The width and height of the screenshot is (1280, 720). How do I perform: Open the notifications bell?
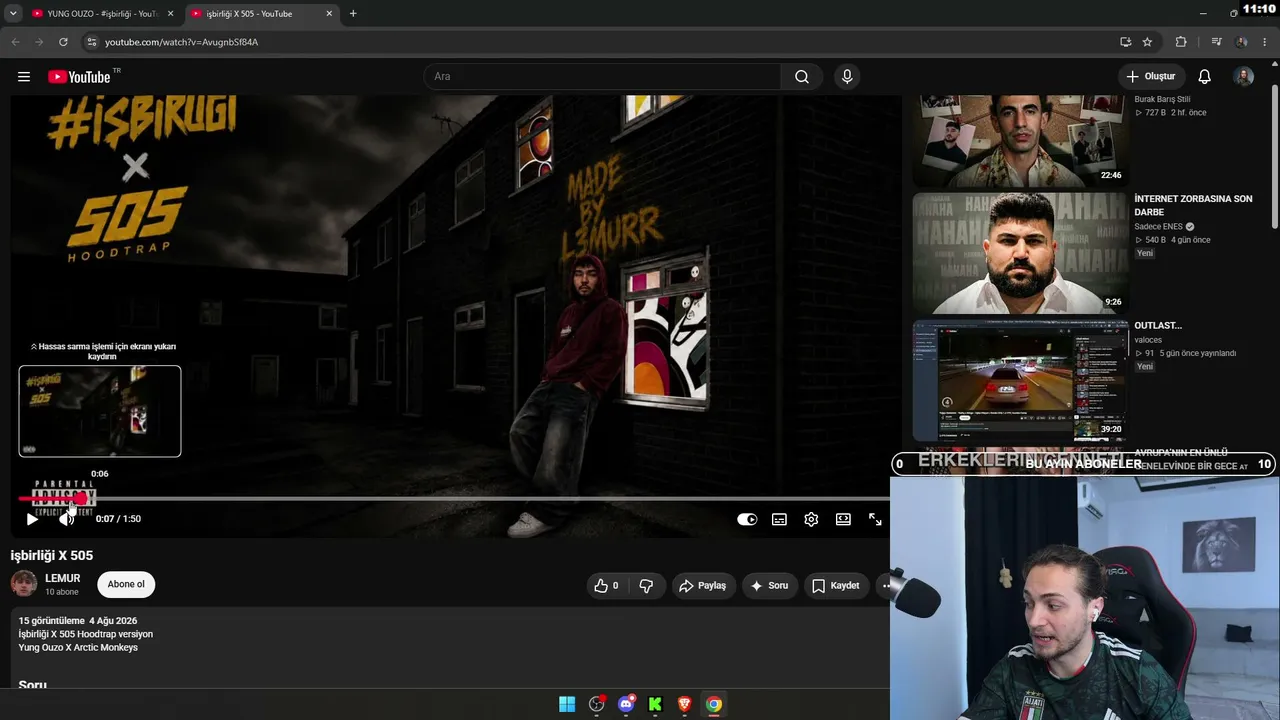1205,77
